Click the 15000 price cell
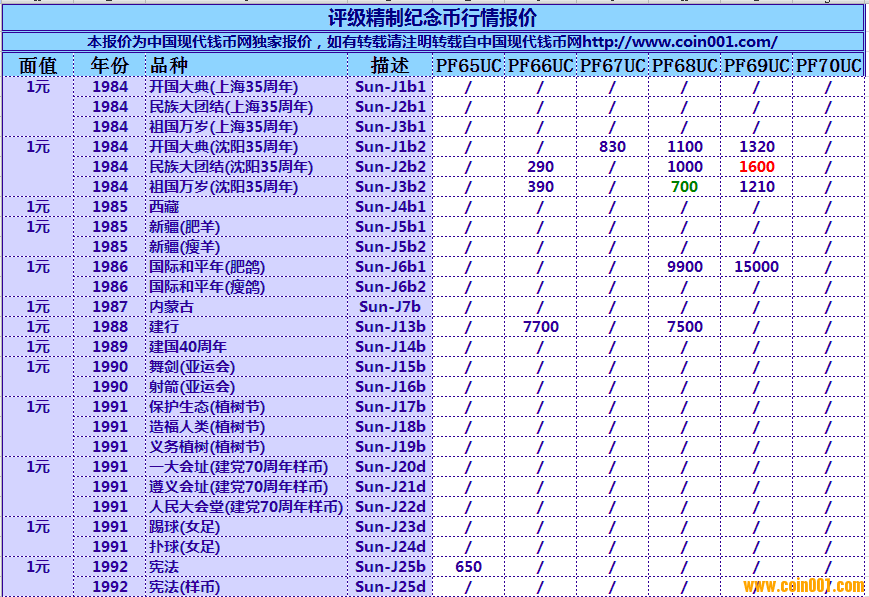The image size is (869, 597). [x=756, y=267]
